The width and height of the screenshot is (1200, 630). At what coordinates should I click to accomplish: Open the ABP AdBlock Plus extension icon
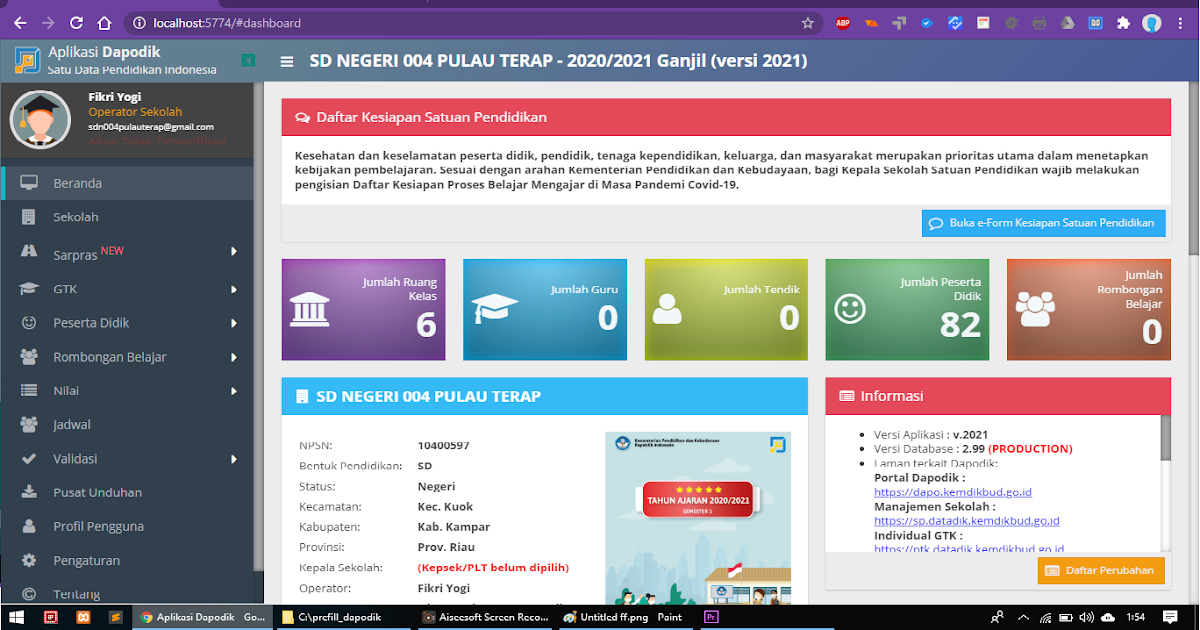[843, 22]
